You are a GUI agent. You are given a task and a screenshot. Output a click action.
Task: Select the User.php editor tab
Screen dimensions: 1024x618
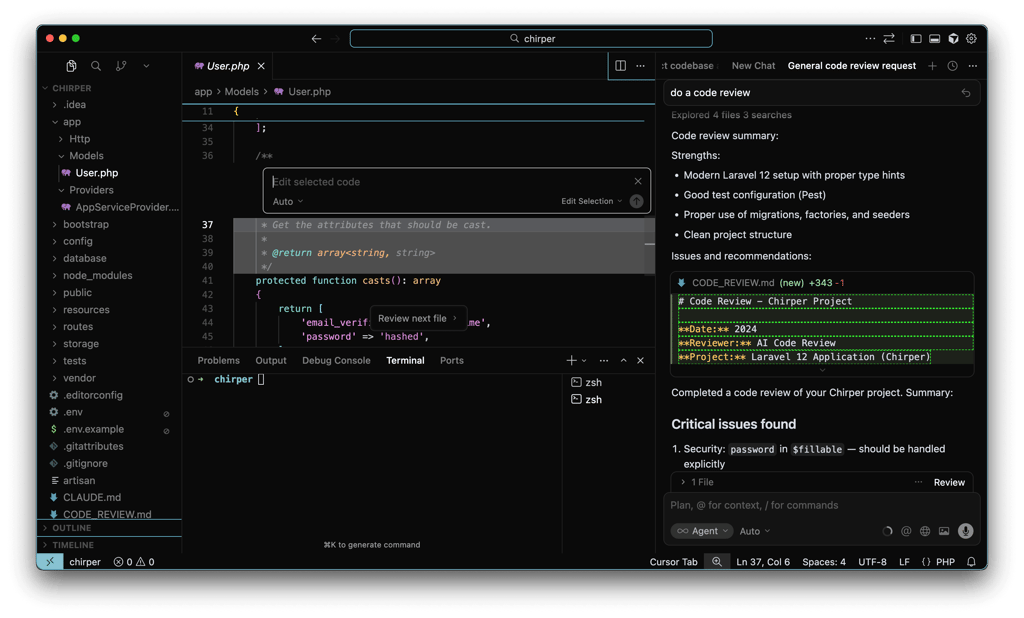[x=228, y=66]
